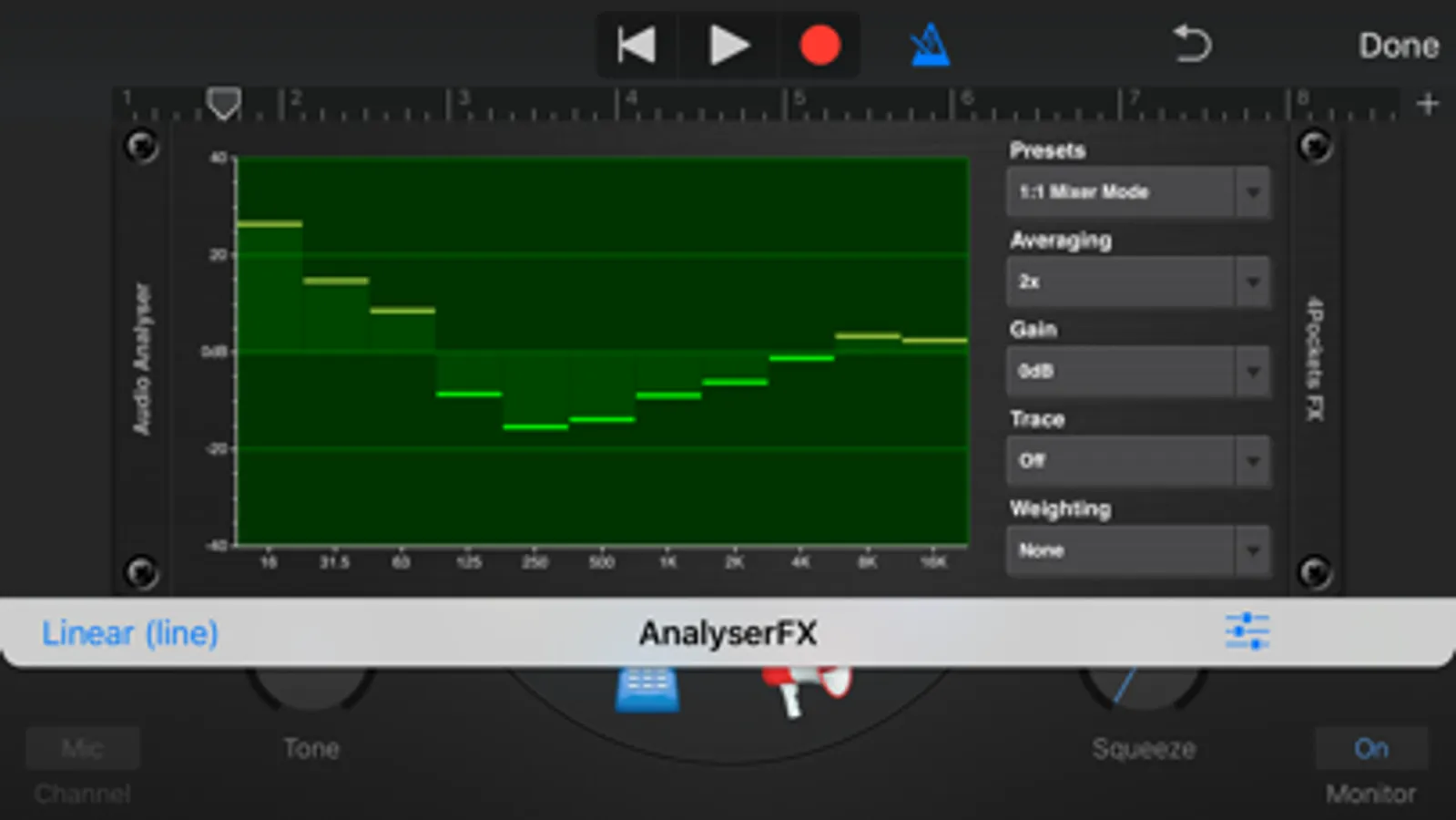The height and width of the screenshot is (820, 1456).
Task: Open the Presets dropdown showing 1:1 Mixer Mode
Action: 1138,191
